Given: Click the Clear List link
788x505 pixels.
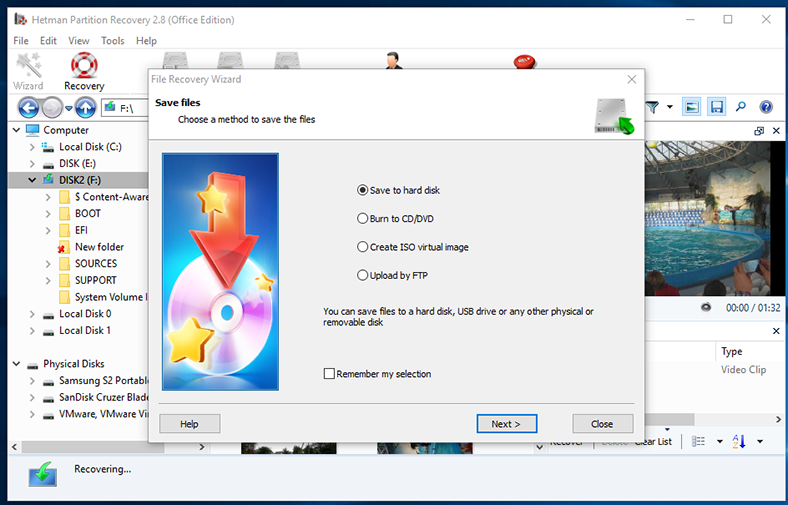Looking at the screenshot, I should (x=653, y=442).
